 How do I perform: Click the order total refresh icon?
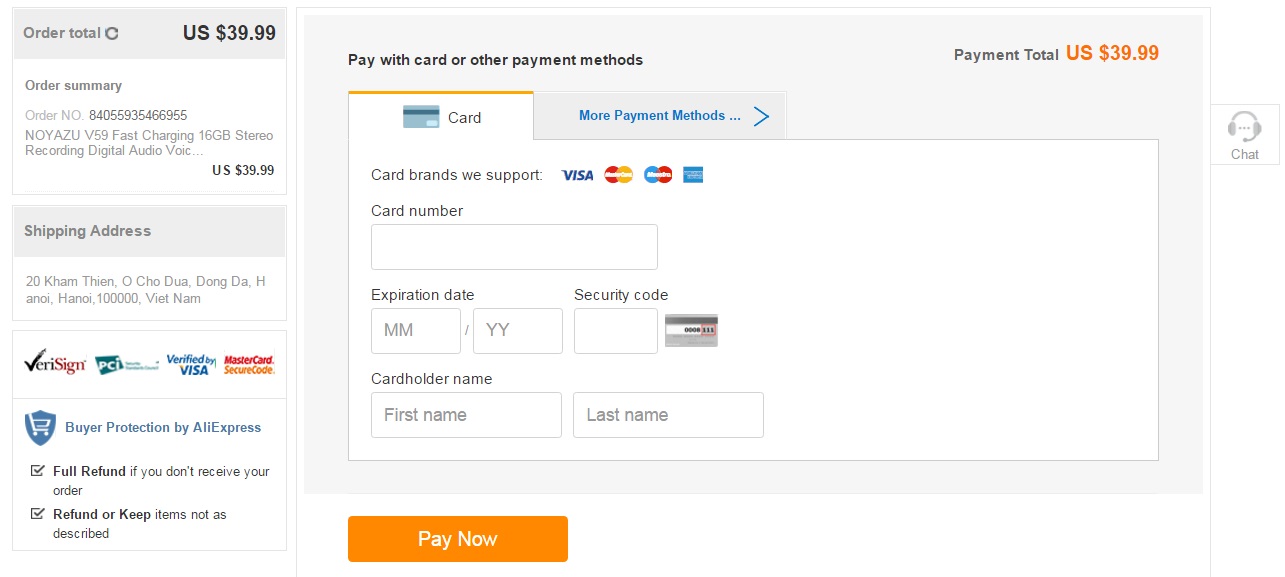point(112,33)
